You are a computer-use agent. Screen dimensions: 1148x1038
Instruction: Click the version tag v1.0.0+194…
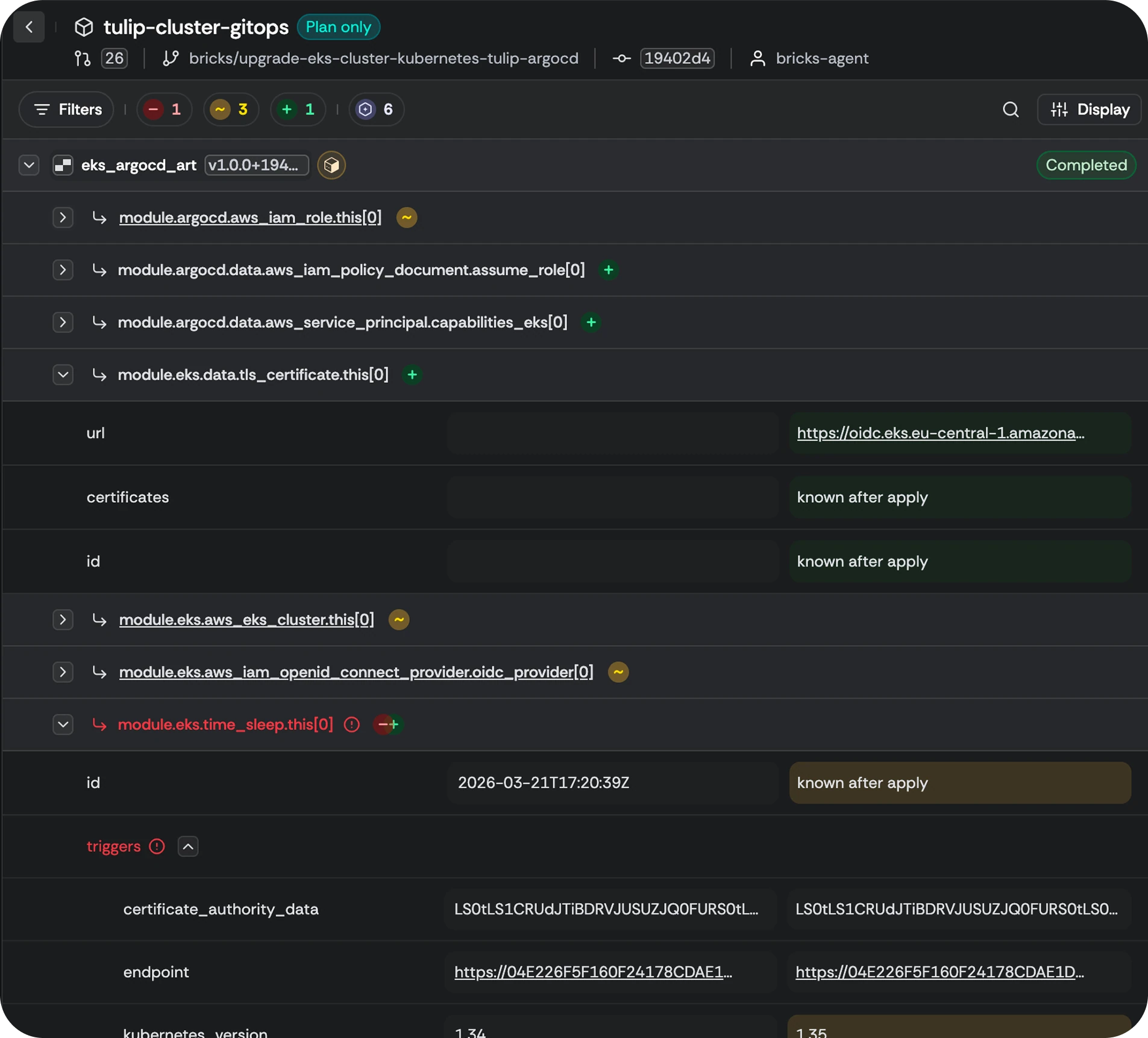256,165
